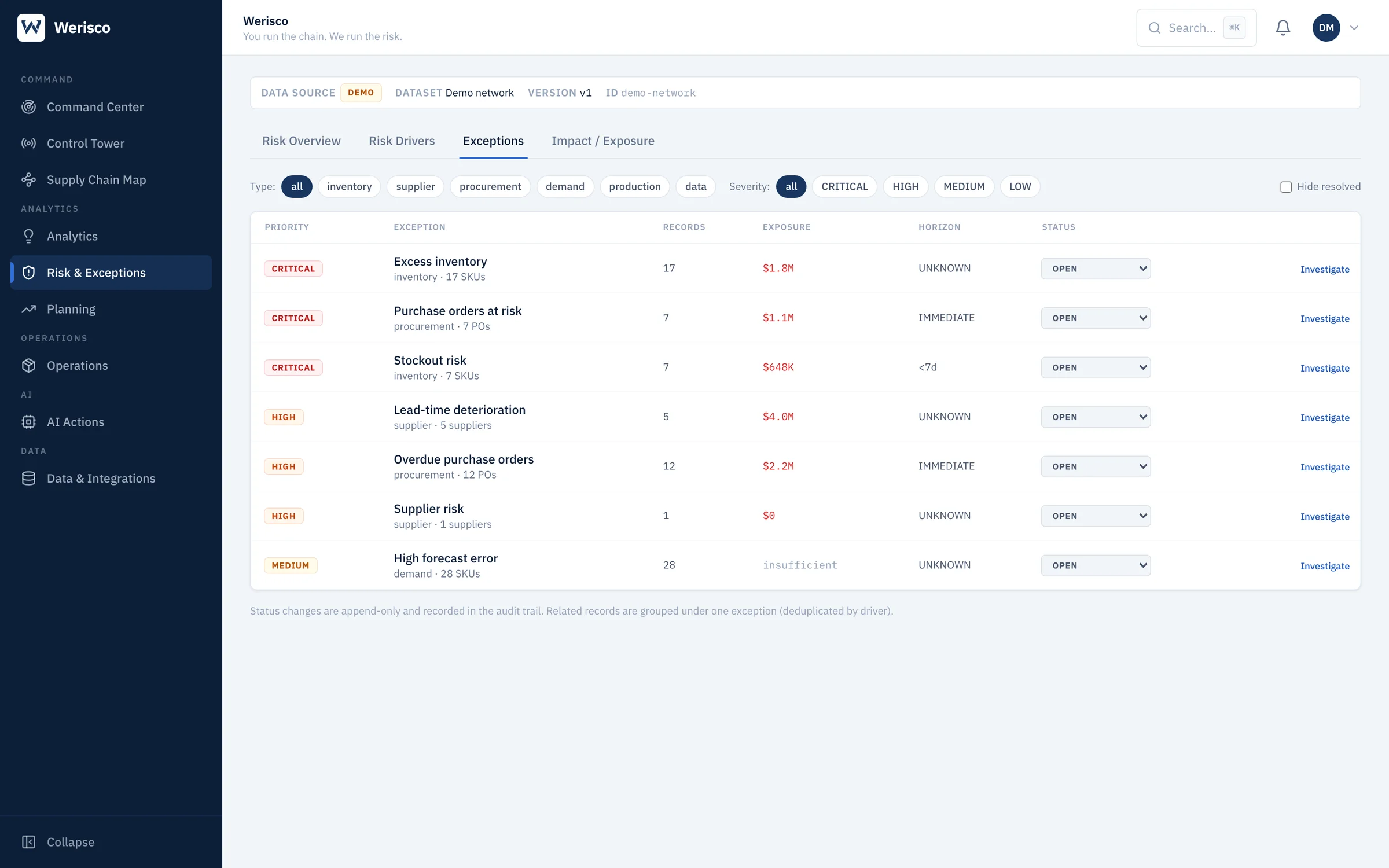Investigate the Supplier risk exception
Image resolution: width=1389 pixels, height=868 pixels.
1325,517
